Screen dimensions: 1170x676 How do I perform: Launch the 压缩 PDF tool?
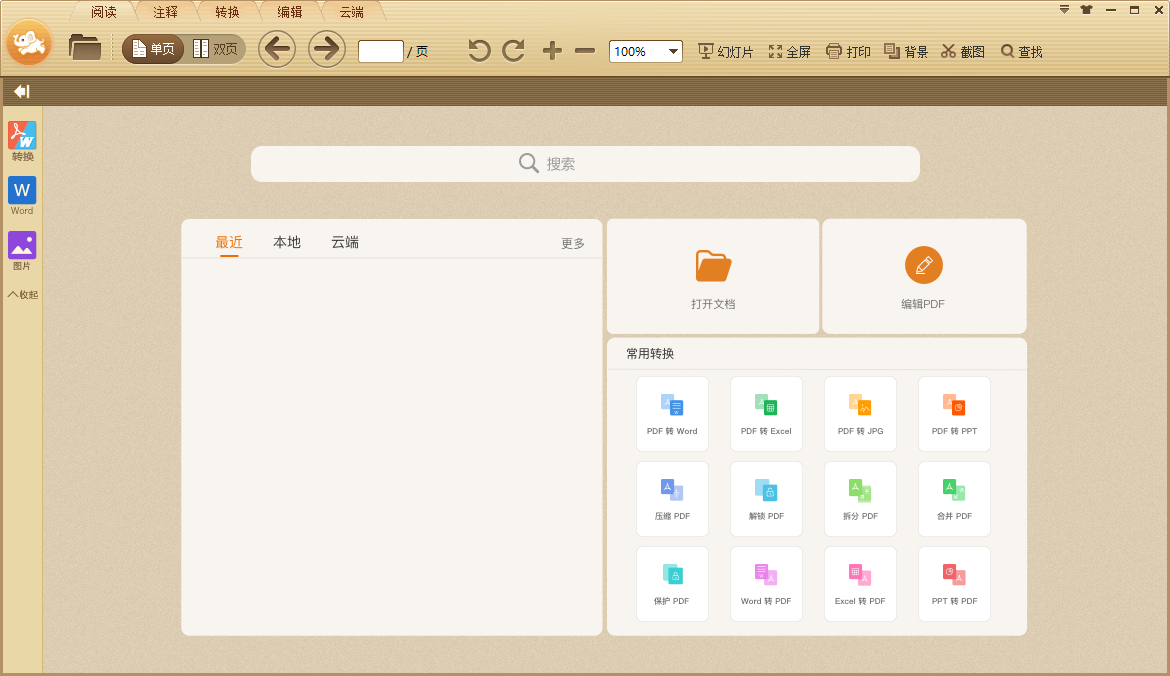[x=672, y=499]
